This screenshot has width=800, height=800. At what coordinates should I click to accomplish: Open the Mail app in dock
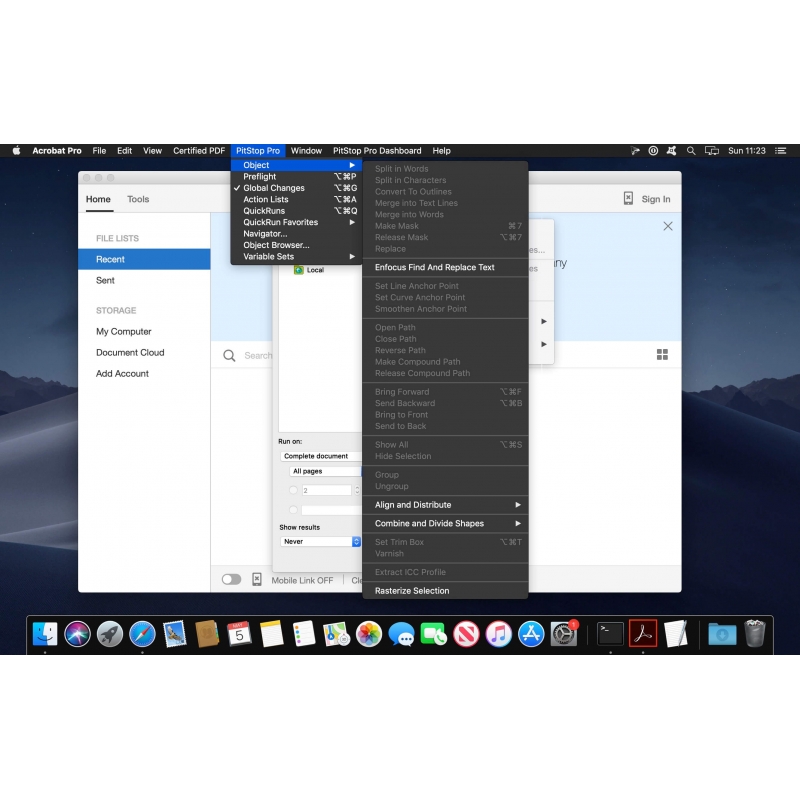click(x=175, y=634)
